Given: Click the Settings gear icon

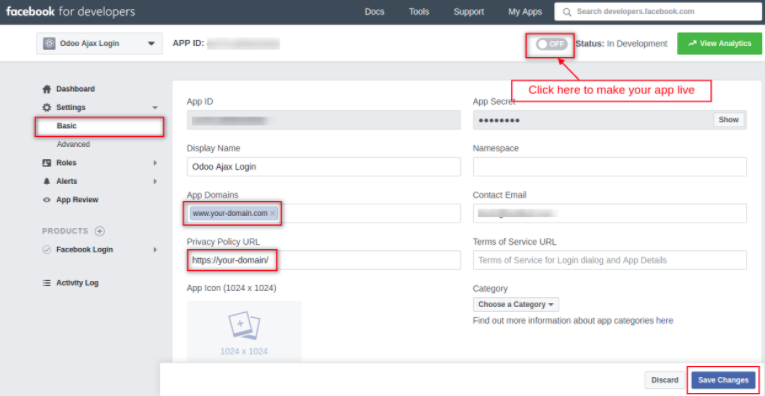Looking at the screenshot, I should pyautogui.click(x=47, y=107).
